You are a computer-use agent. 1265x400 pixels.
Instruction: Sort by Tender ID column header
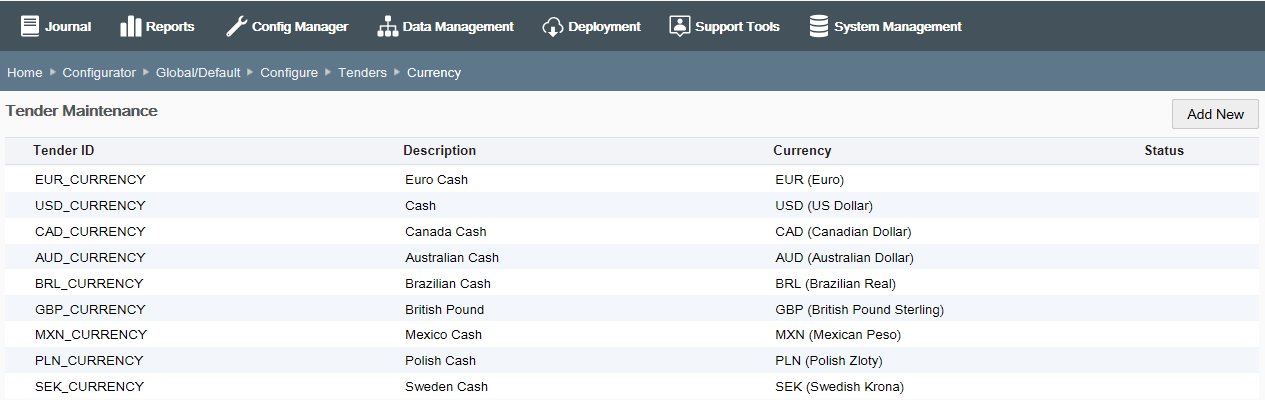click(x=64, y=151)
